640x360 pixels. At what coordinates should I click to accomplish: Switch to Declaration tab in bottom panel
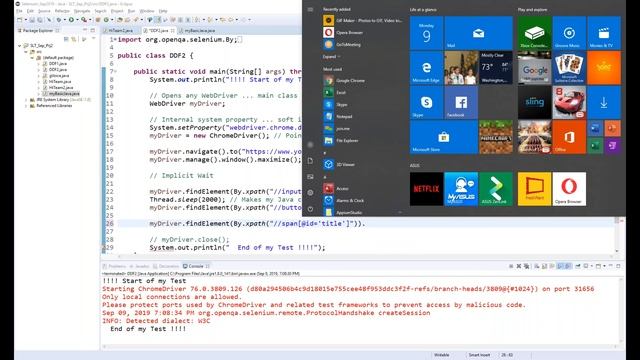pos(167,266)
